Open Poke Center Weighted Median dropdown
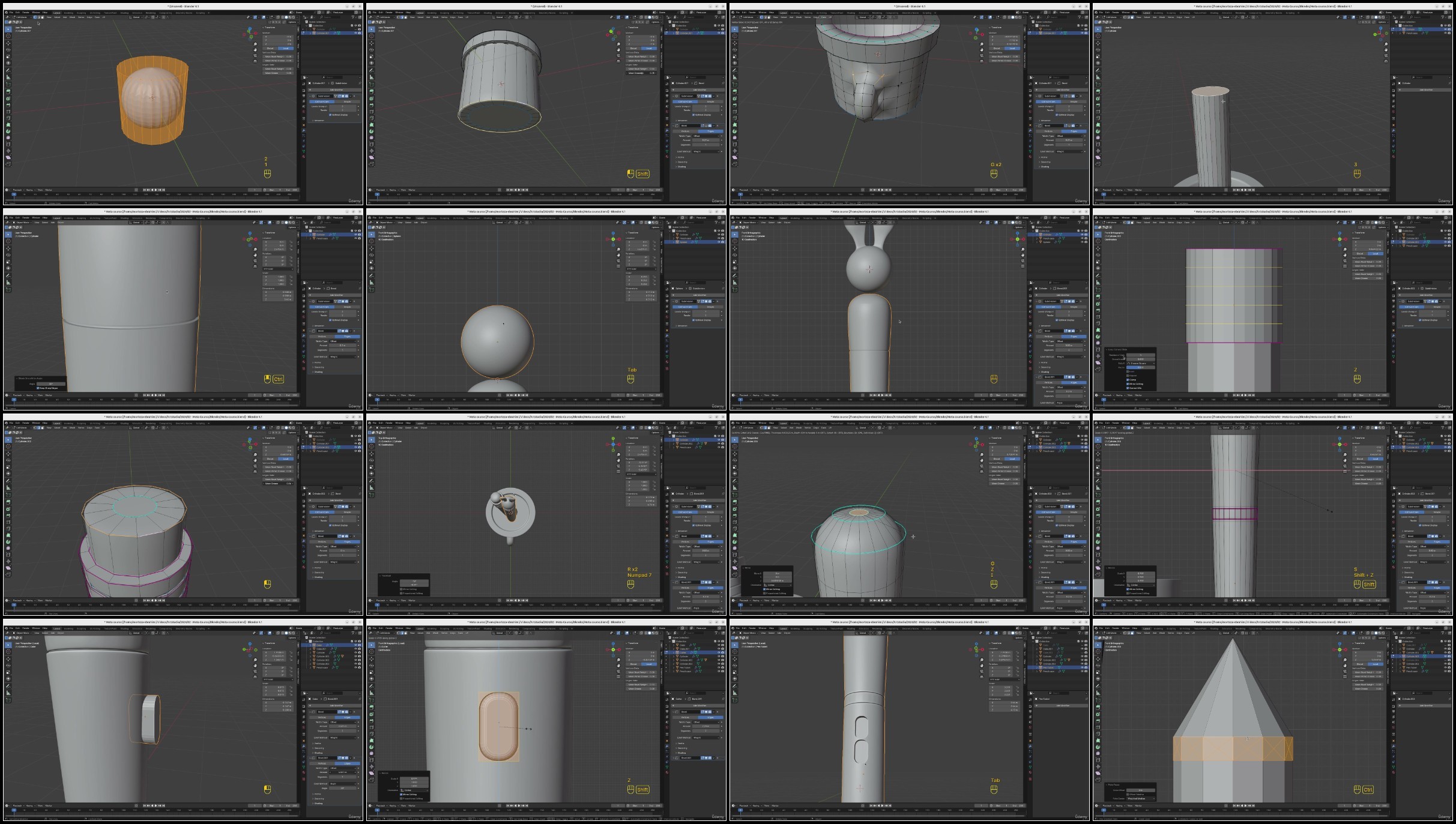 [x=1141, y=798]
